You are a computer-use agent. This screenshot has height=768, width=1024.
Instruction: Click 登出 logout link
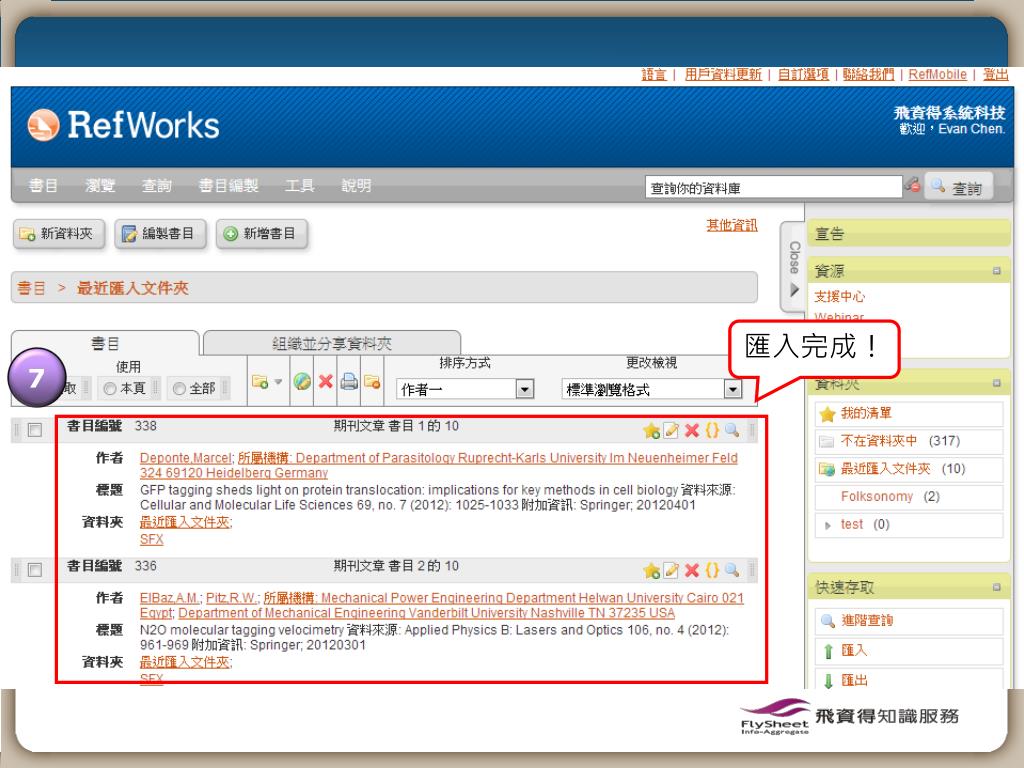(x=995, y=74)
